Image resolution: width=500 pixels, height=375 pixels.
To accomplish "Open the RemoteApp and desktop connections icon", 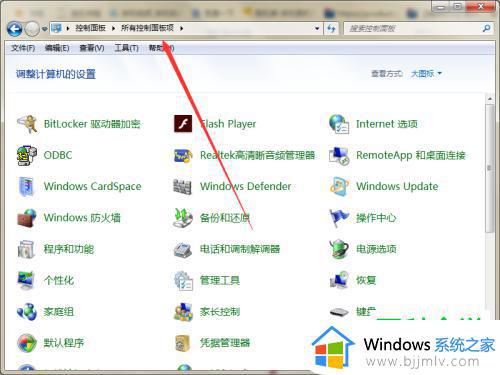I will [339, 155].
